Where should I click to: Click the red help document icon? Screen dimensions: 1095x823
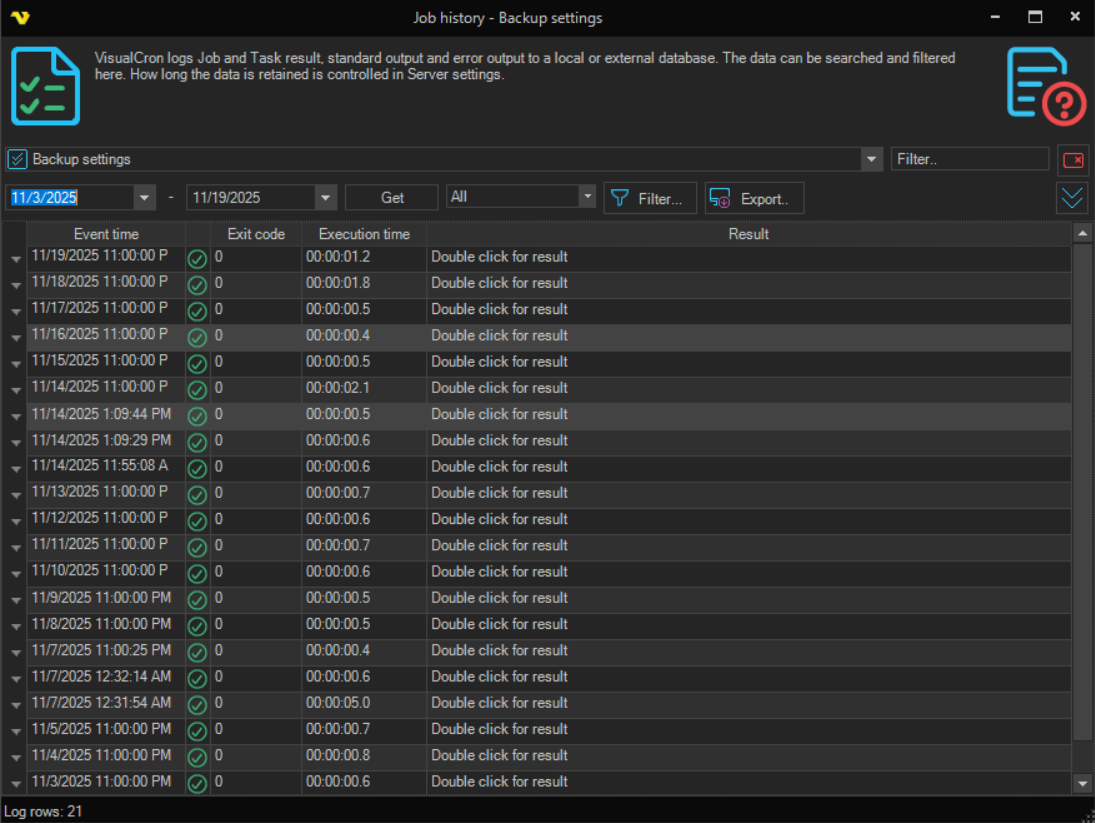click(1045, 86)
